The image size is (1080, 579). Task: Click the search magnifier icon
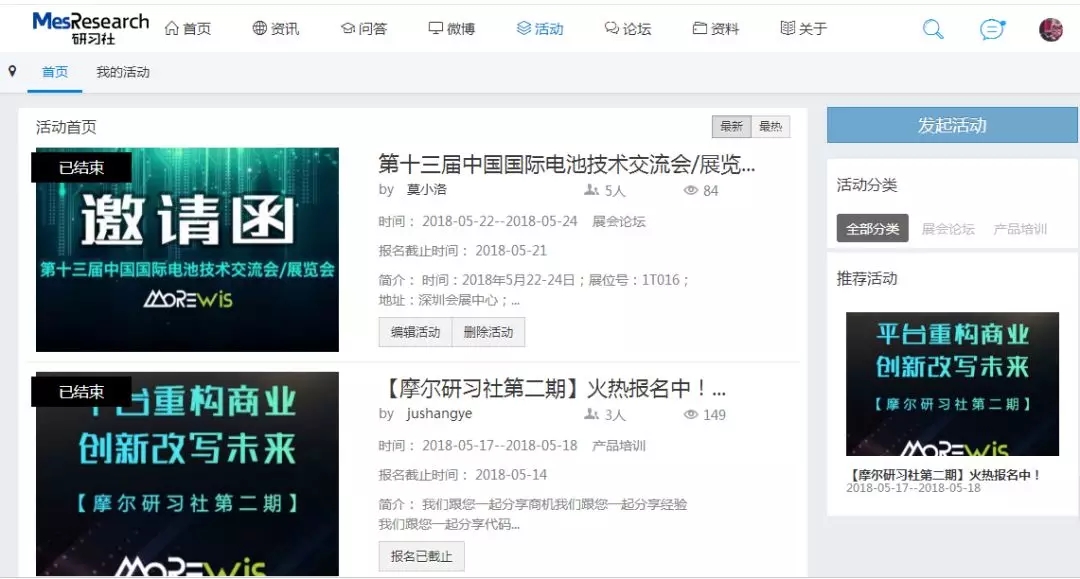coord(933,29)
